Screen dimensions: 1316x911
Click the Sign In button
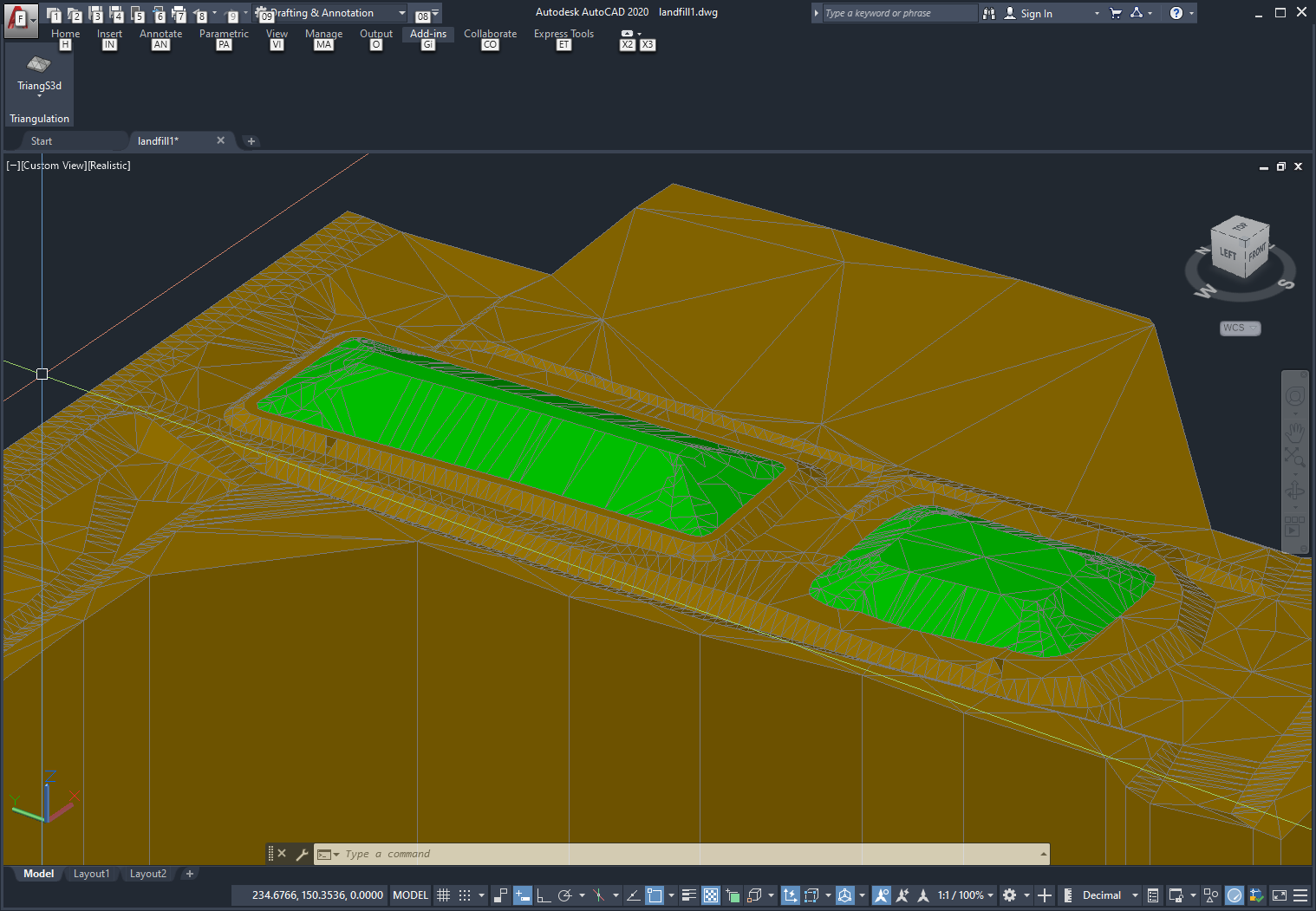pyautogui.click(x=1035, y=13)
